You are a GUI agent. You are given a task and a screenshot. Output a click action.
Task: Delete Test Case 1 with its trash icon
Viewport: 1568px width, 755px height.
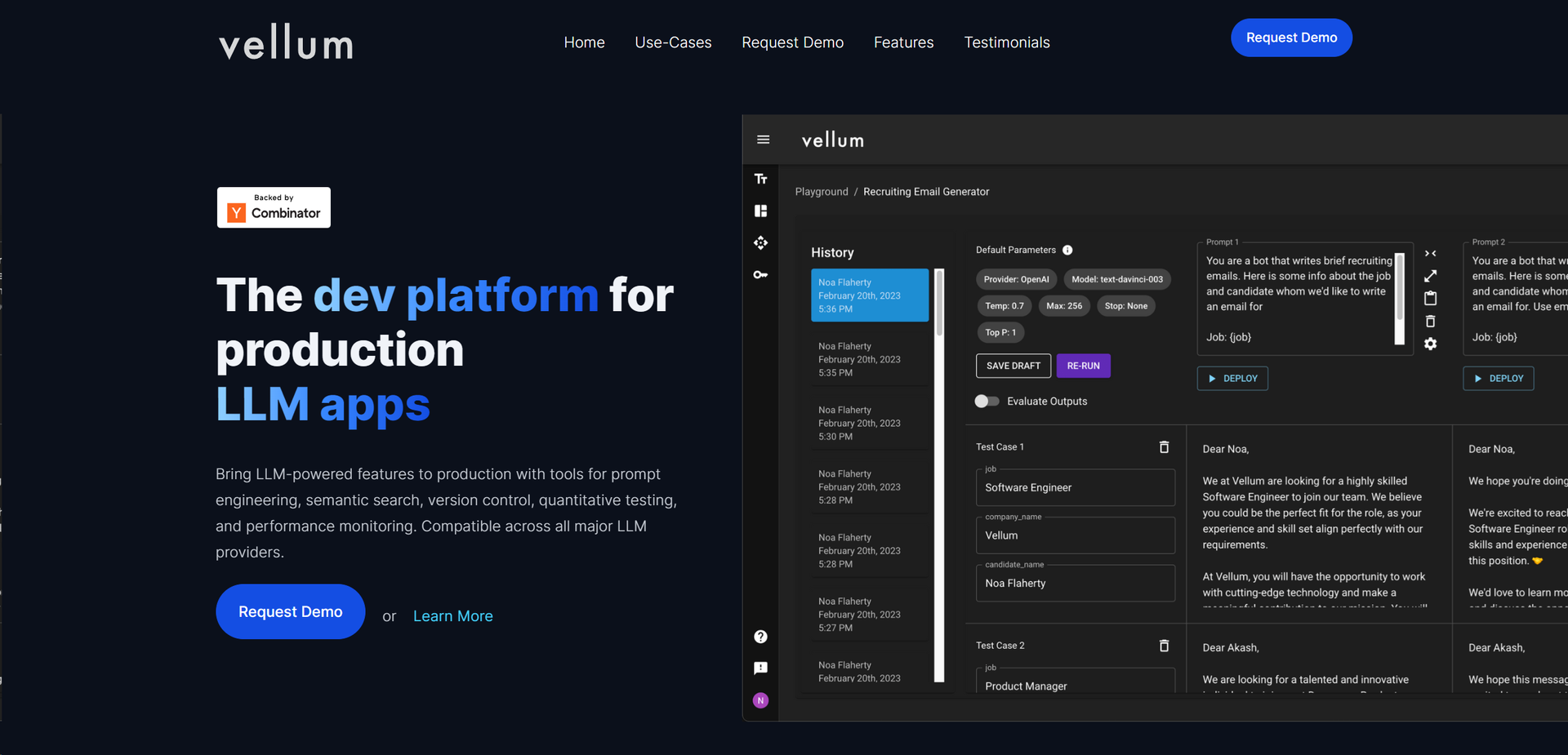click(1164, 446)
